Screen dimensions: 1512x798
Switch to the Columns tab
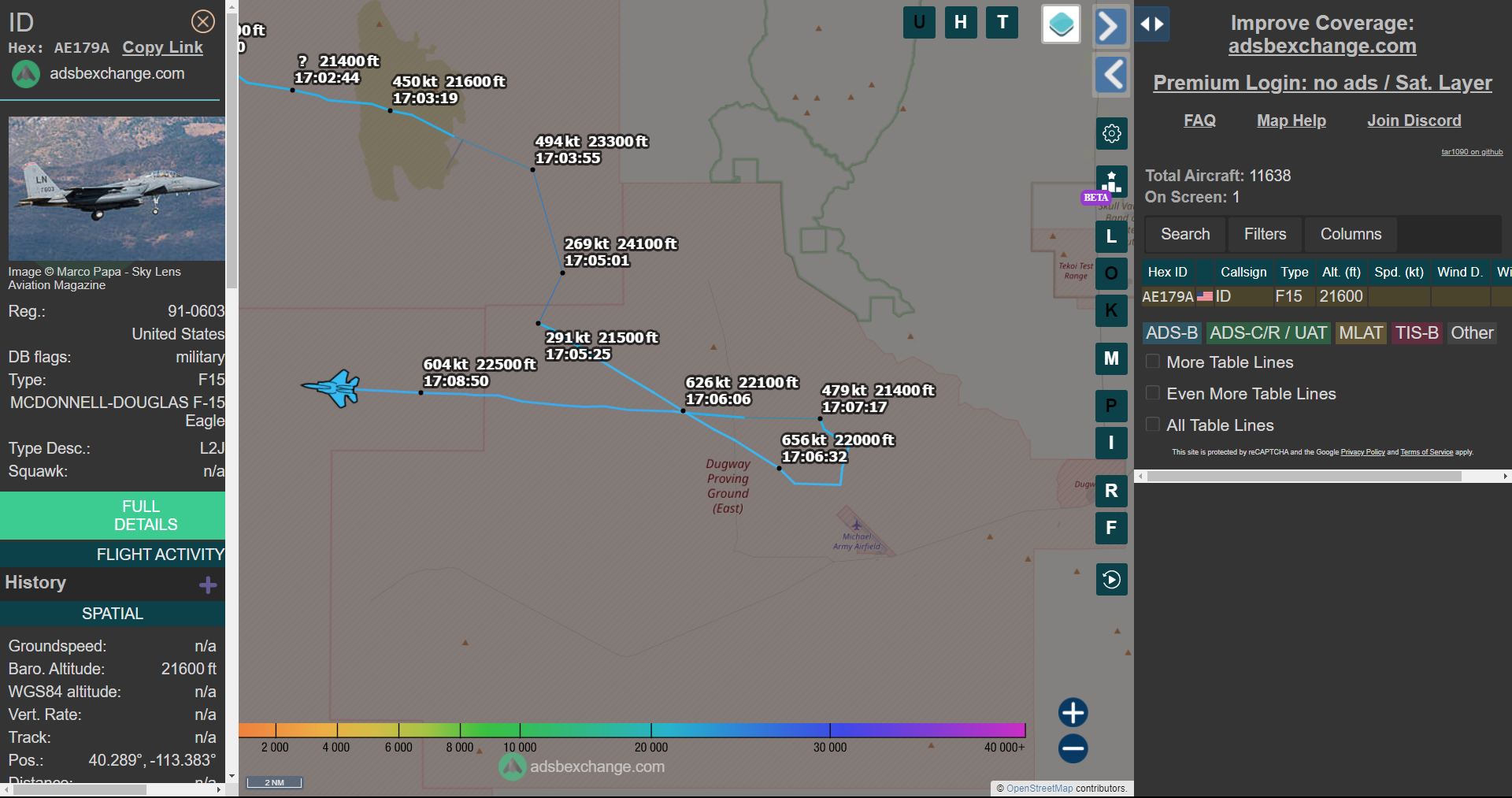(x=1351, y=234)
